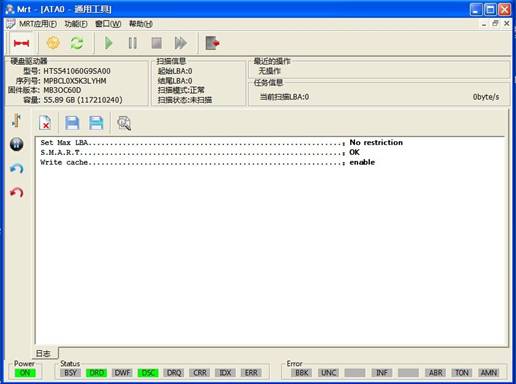516x384 pixels.
Task: Click the orange round toolbar icon
Action: click(53, 43)
